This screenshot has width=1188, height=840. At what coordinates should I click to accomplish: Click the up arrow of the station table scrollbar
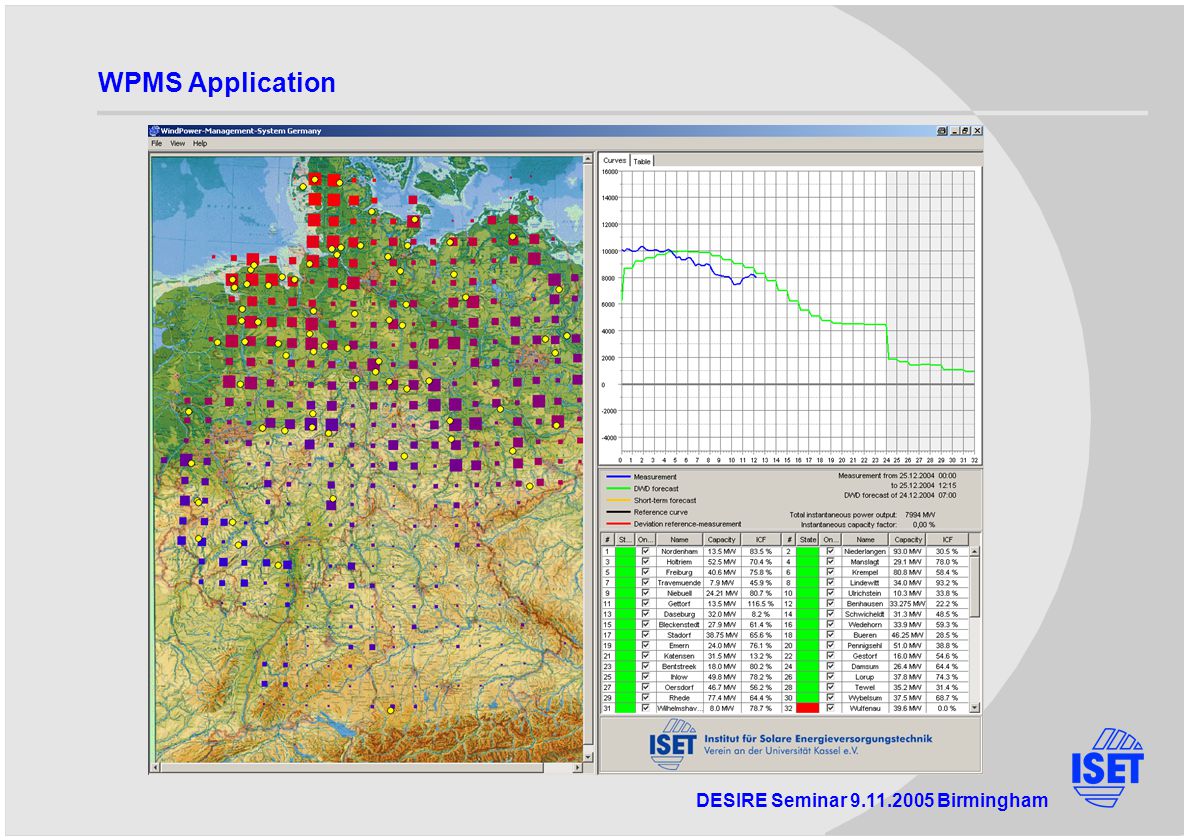click(975, 551)
